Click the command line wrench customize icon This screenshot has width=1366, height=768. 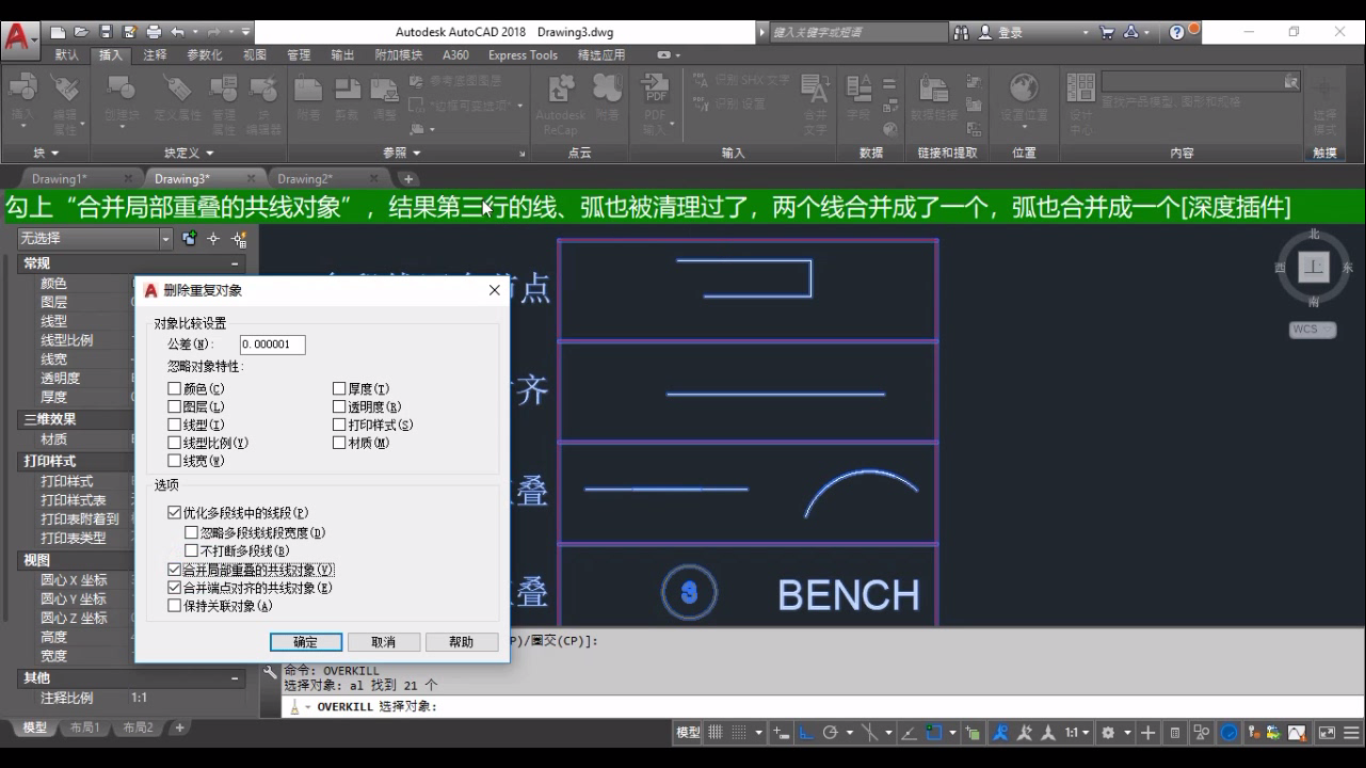[270, 673]
